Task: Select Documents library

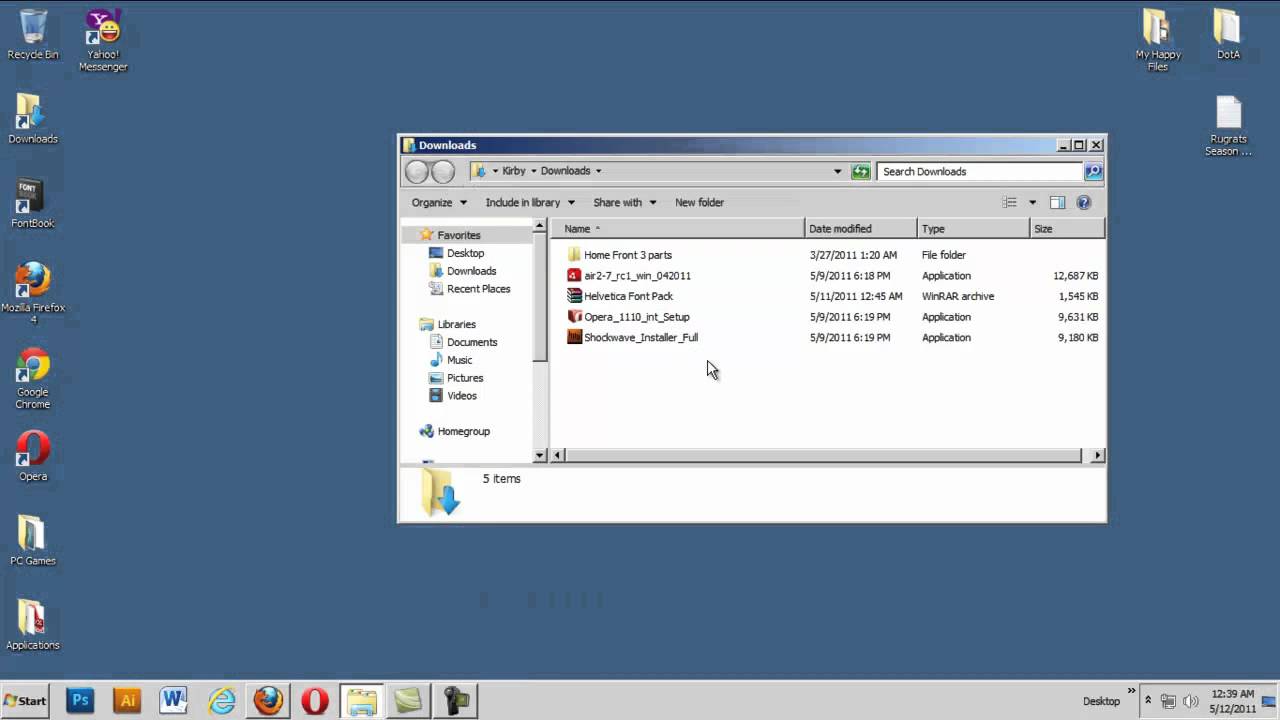Action: click(471, 342)
